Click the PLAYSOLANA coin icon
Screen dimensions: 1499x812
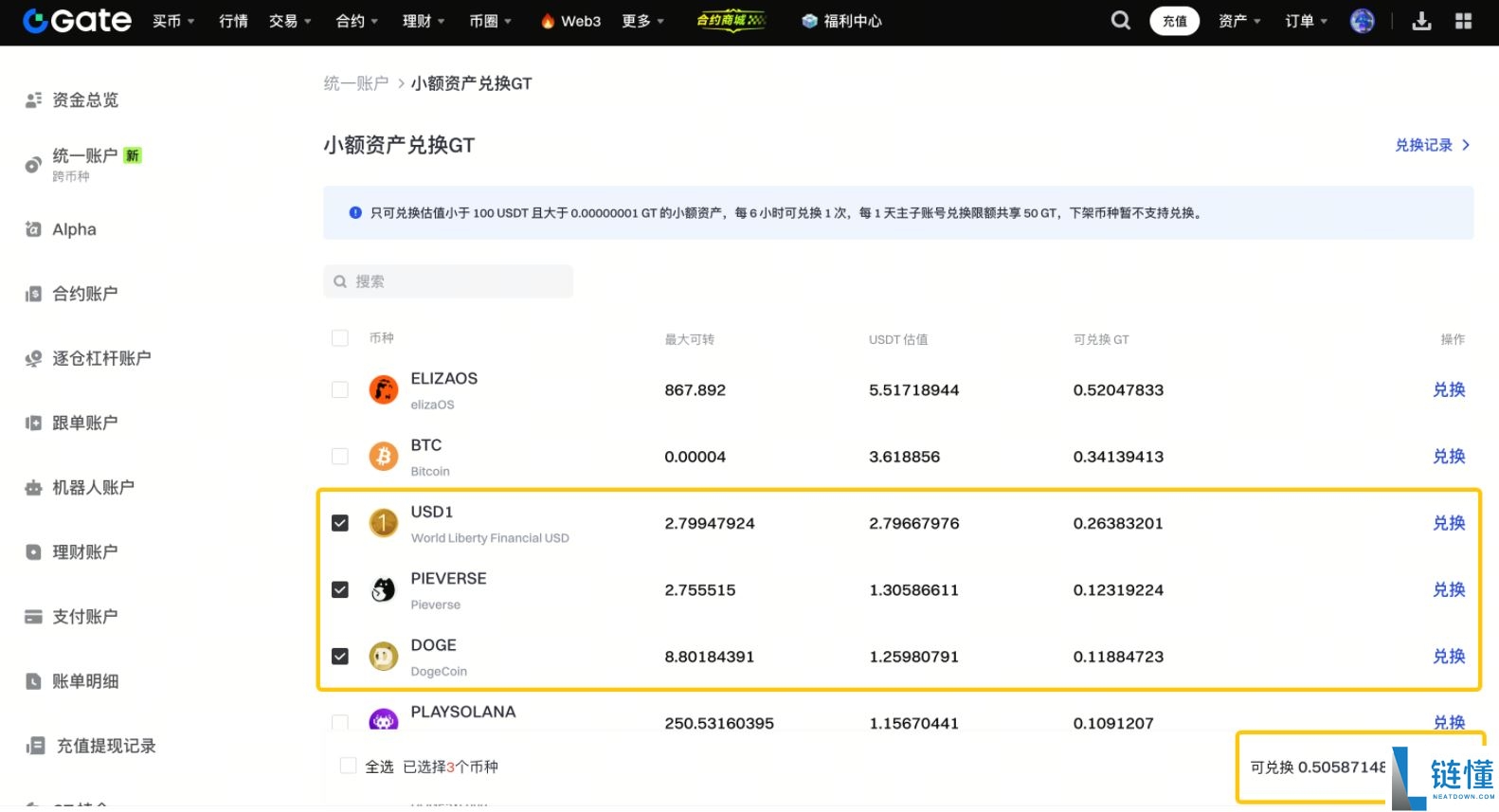[384, 720]
